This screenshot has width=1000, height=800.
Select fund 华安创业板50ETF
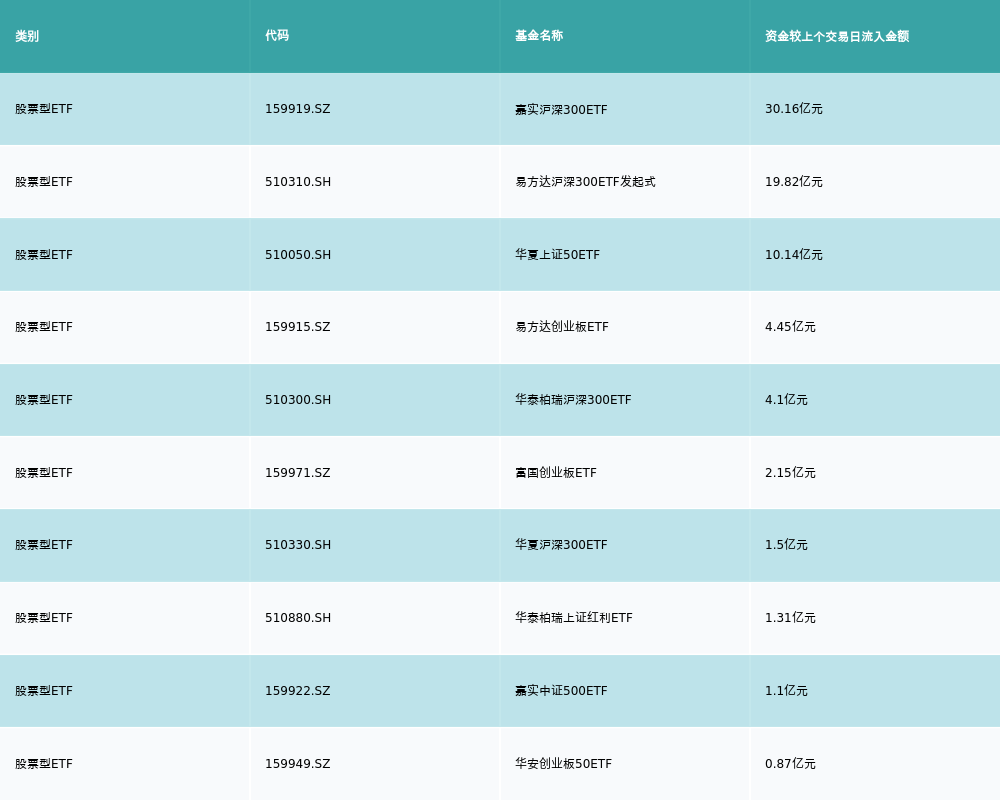tap(564, 764)
